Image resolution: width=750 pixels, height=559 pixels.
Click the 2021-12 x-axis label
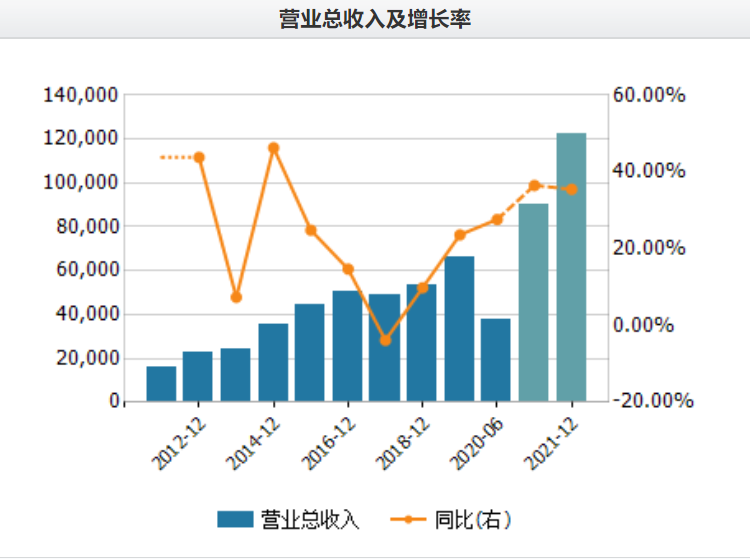[x=551, y=444]
